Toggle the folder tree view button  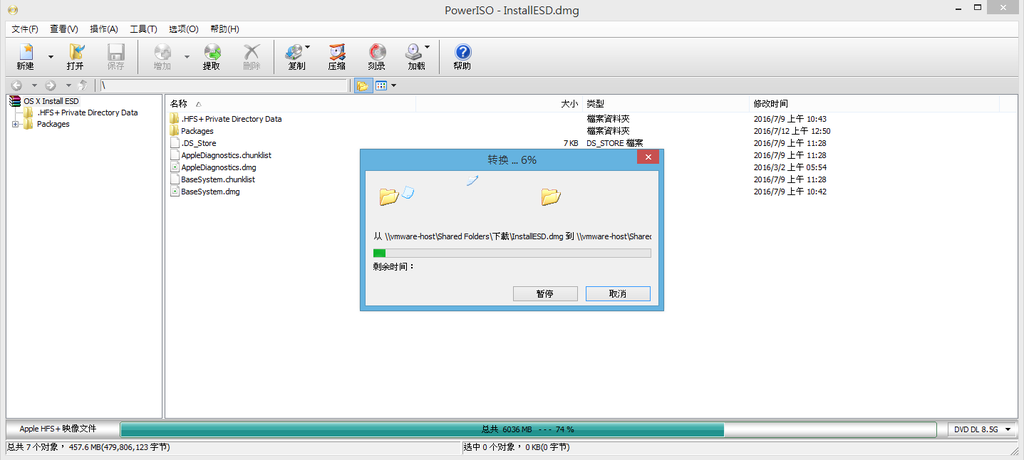(362, 86)
